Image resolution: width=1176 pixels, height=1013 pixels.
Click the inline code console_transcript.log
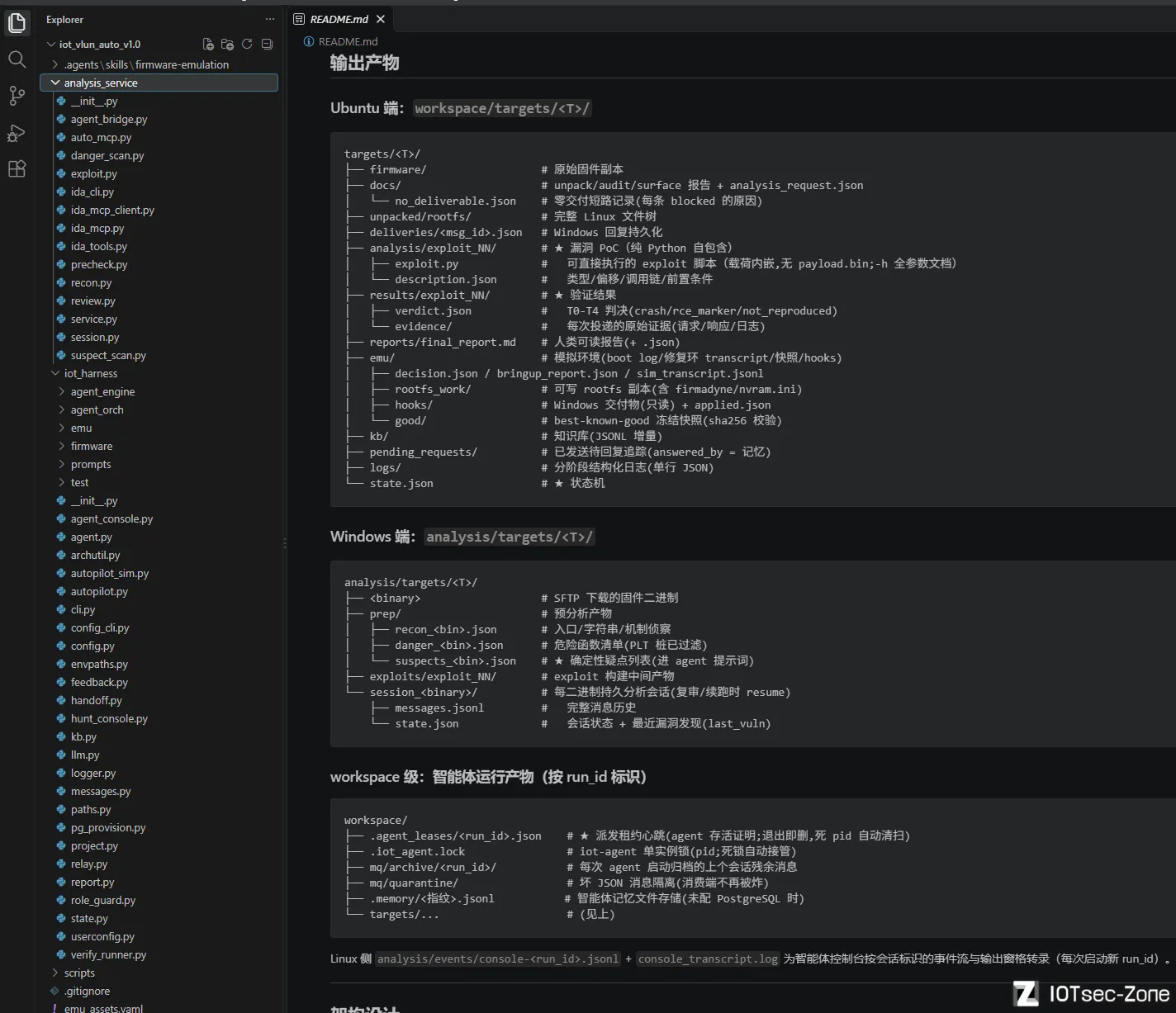708,959
